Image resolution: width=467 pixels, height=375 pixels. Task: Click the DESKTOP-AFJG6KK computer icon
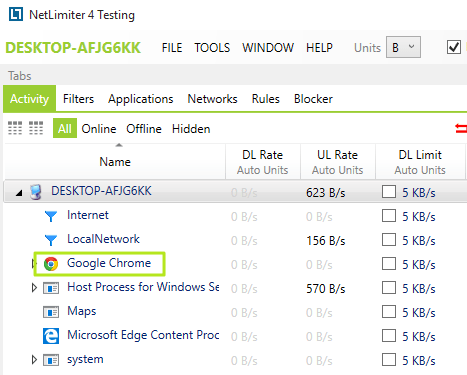click(36, 192)
